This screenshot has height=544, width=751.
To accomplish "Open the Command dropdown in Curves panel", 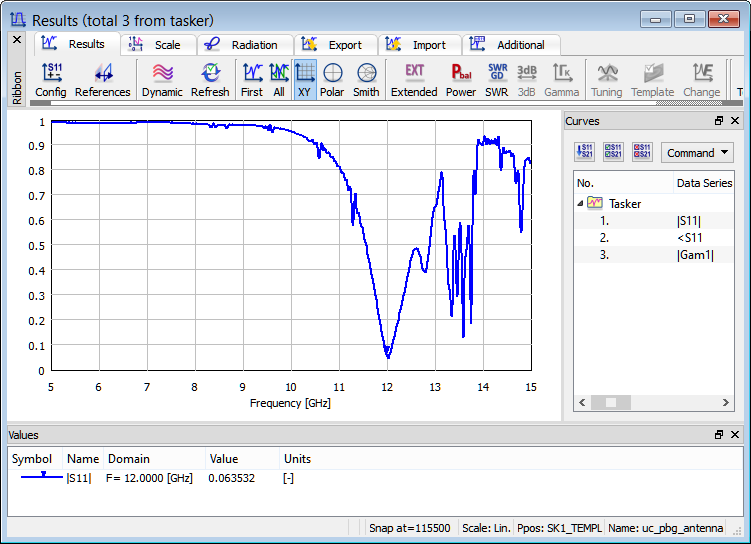I will [697, 153].
